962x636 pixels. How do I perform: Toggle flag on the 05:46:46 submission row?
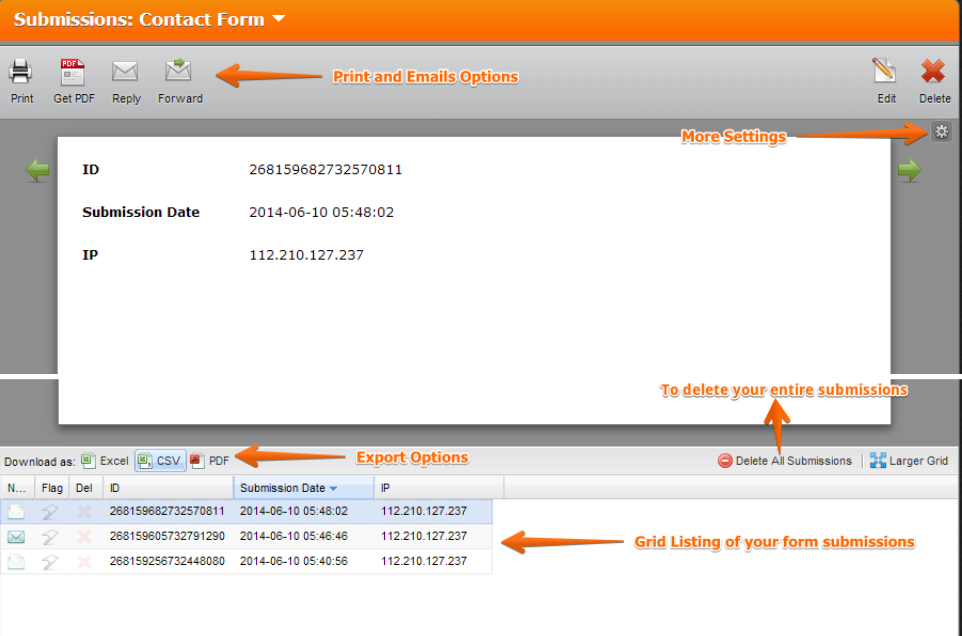[51, 537]
